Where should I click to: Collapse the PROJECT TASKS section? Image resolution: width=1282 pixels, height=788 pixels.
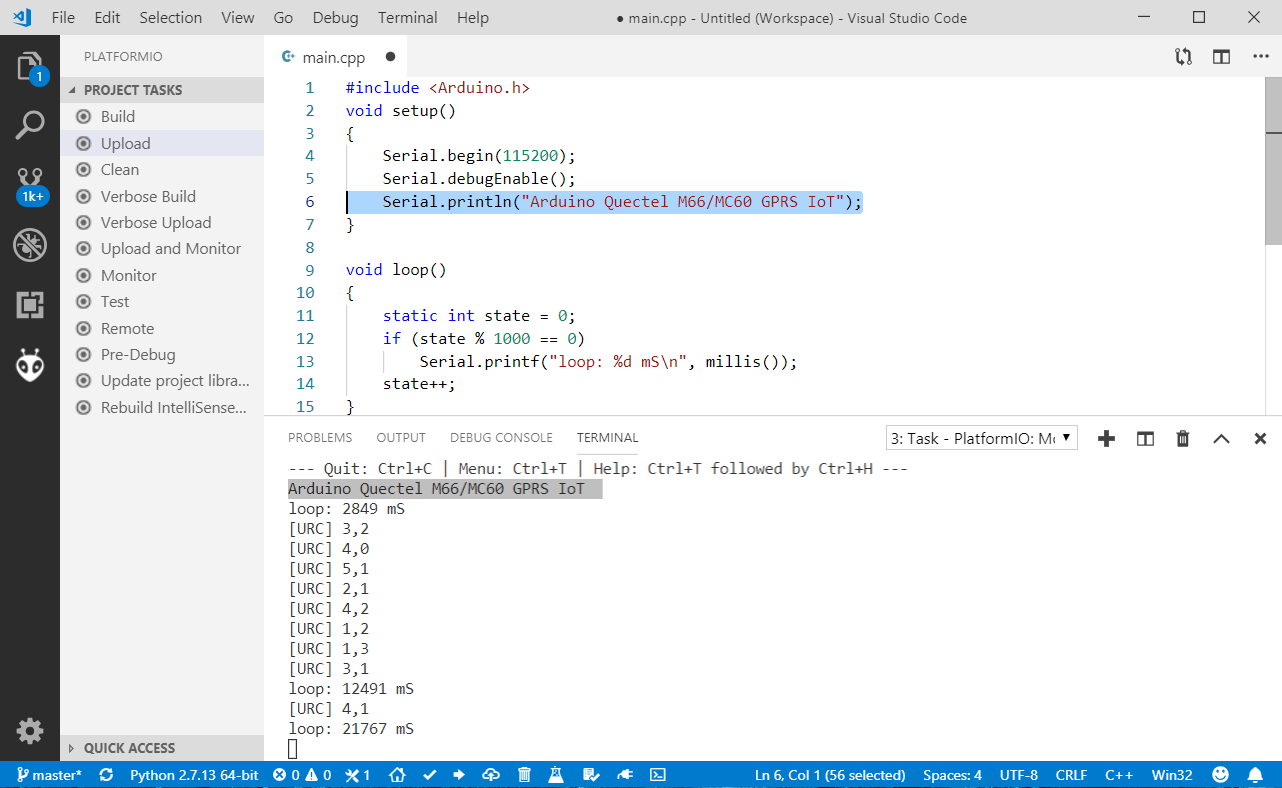pos(162,90)
